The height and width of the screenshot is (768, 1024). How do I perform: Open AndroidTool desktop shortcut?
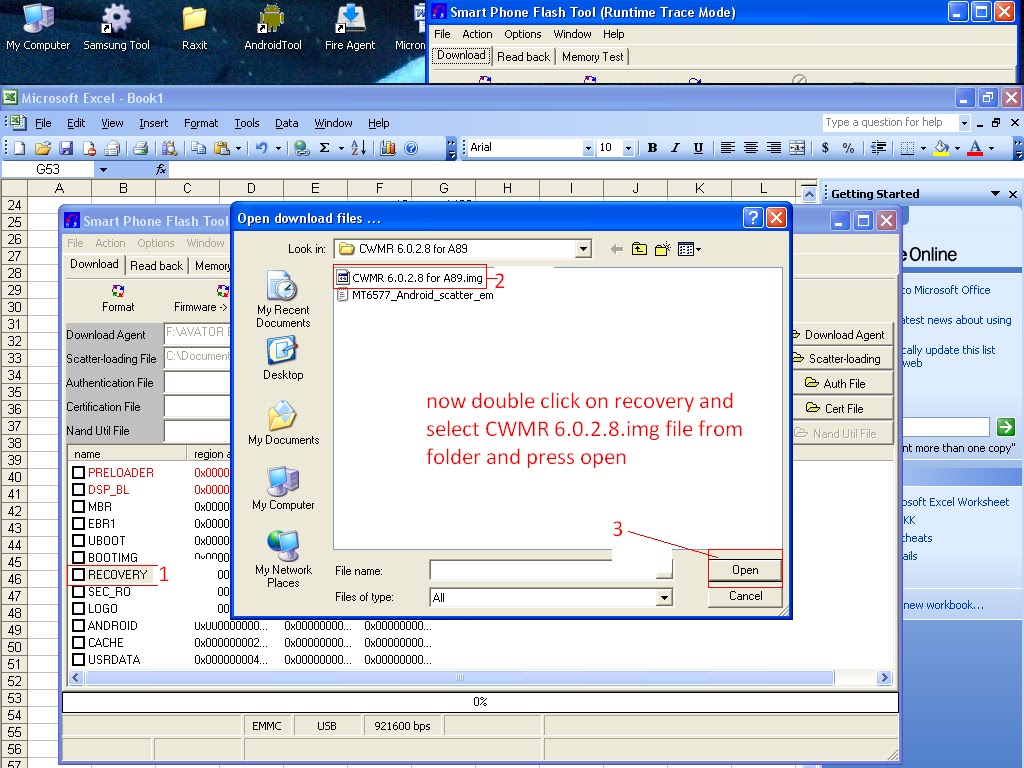[272, 27]
